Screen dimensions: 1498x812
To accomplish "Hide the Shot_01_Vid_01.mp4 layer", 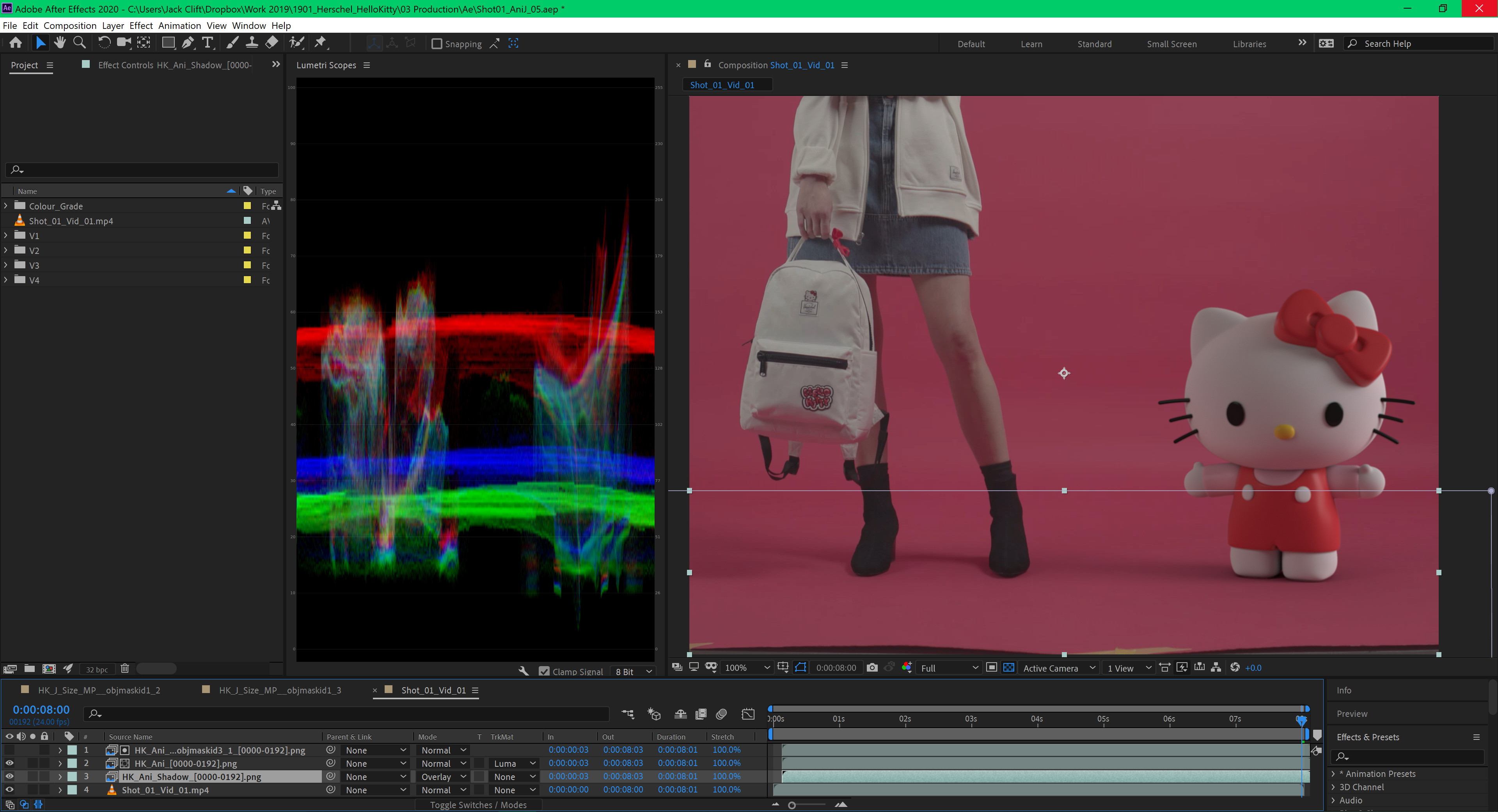I will tap(9, 789).
